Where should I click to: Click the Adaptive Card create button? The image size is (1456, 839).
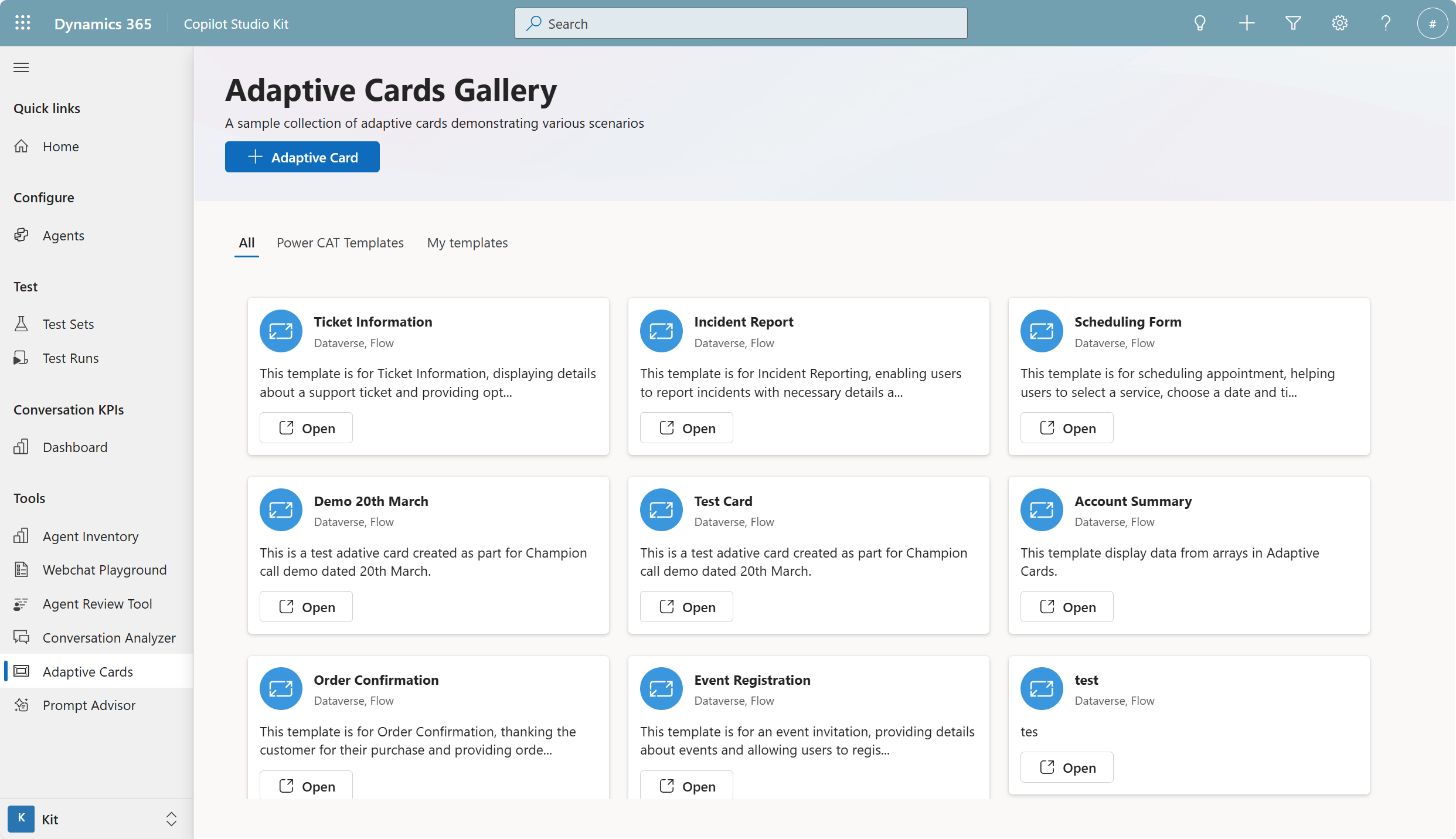point(302,157)
